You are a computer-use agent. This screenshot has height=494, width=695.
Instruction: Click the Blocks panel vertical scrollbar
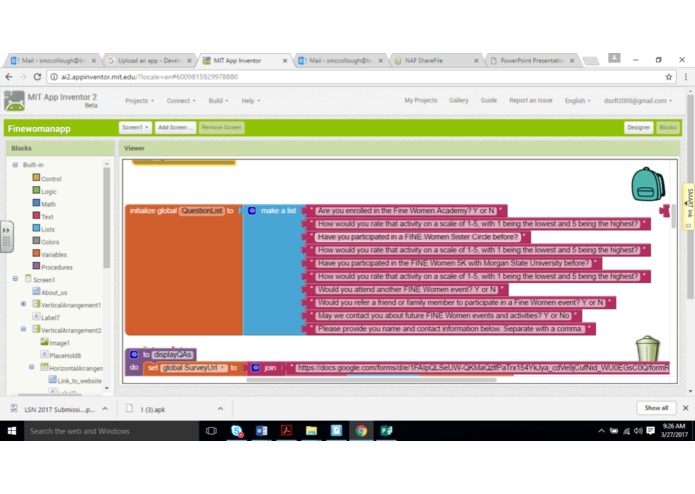[106, 217]
